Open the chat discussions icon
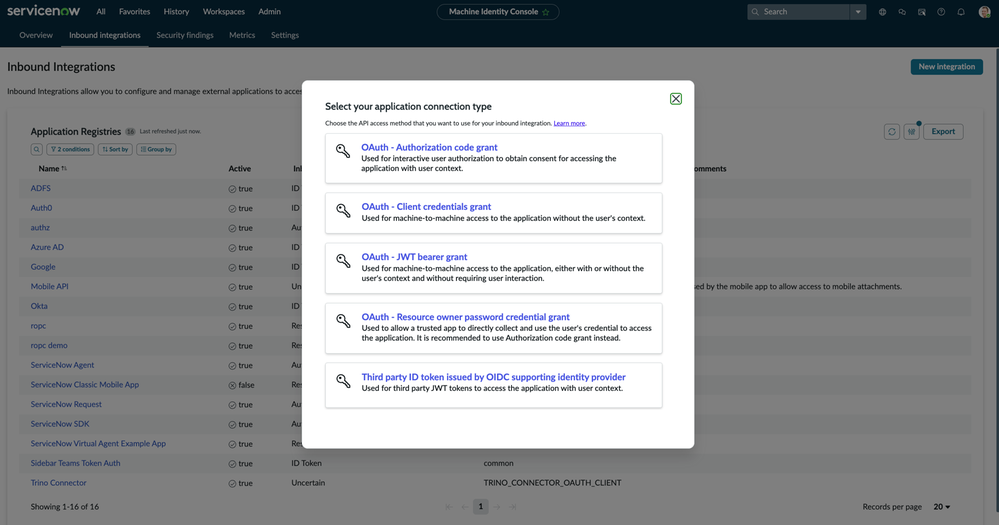The image size is (999, 525). (902, 11)
